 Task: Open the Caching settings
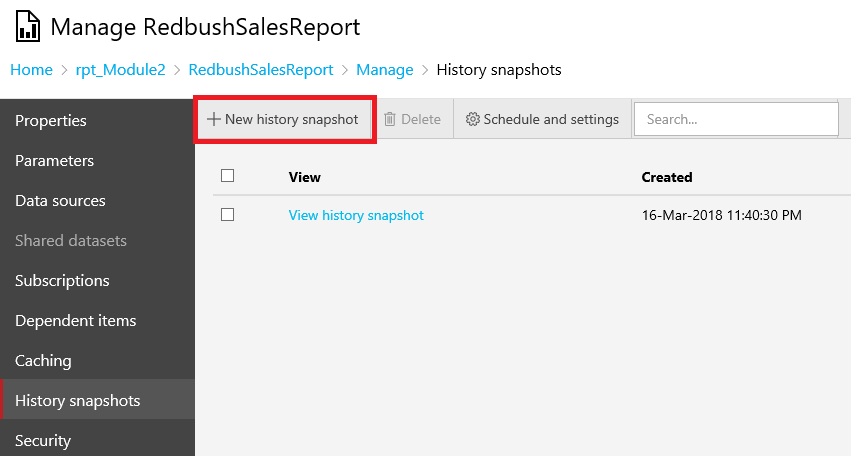pos(43,361)
